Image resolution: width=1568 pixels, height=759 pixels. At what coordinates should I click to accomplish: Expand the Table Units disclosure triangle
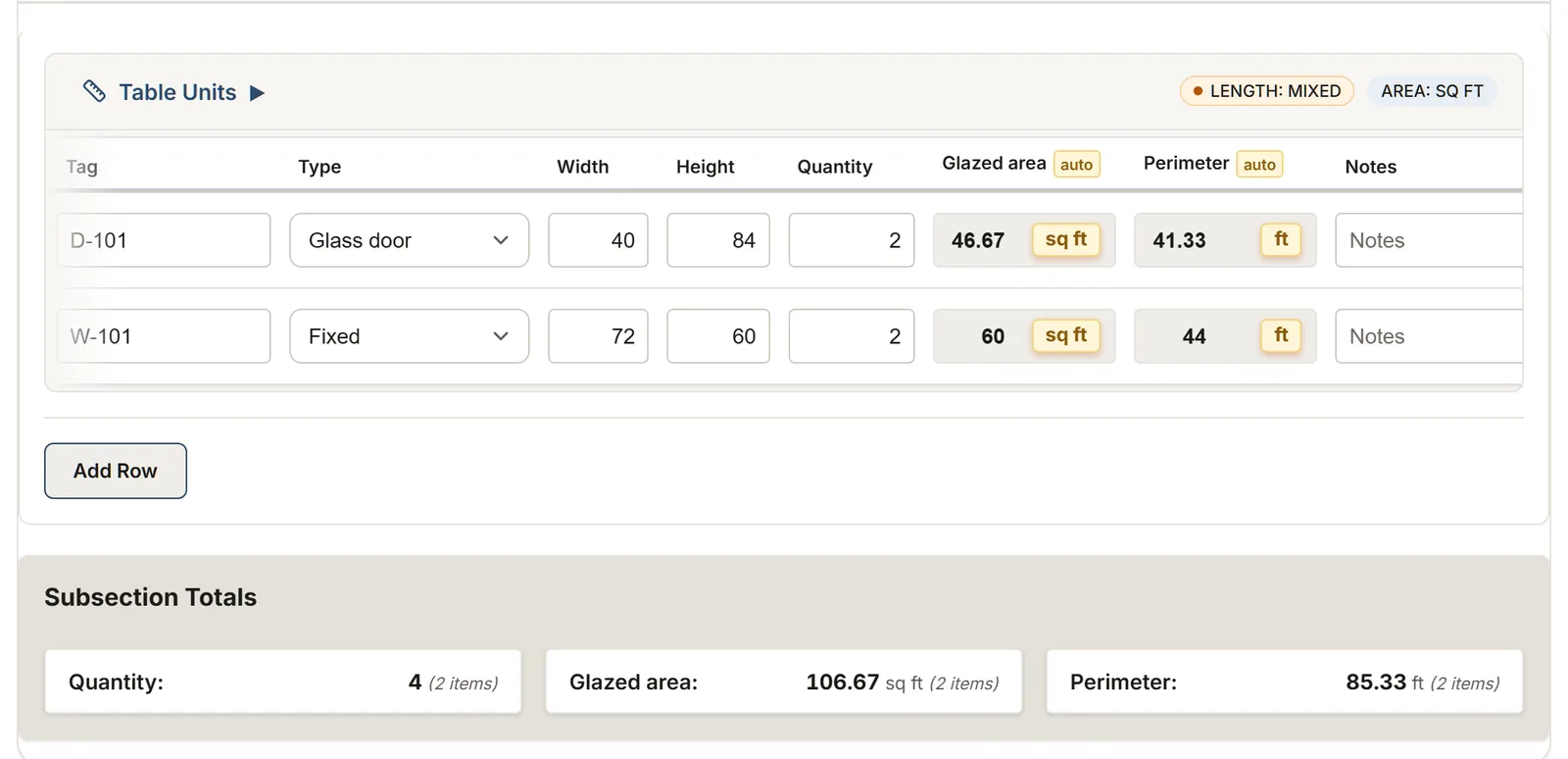click(x=257, y=92)
